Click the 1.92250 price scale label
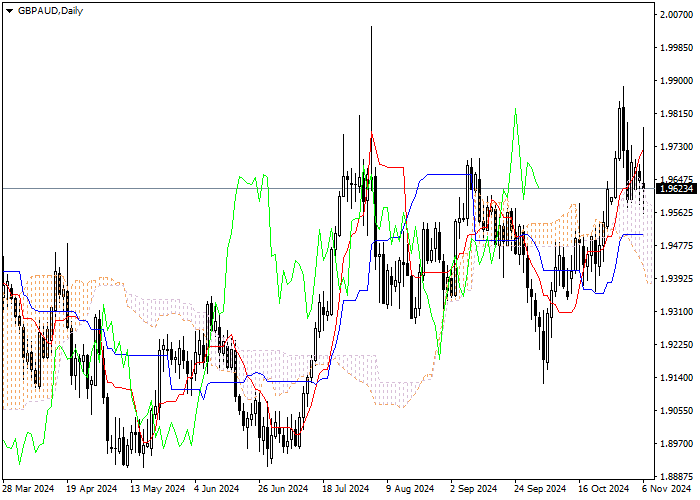 [x=677, y=345]
